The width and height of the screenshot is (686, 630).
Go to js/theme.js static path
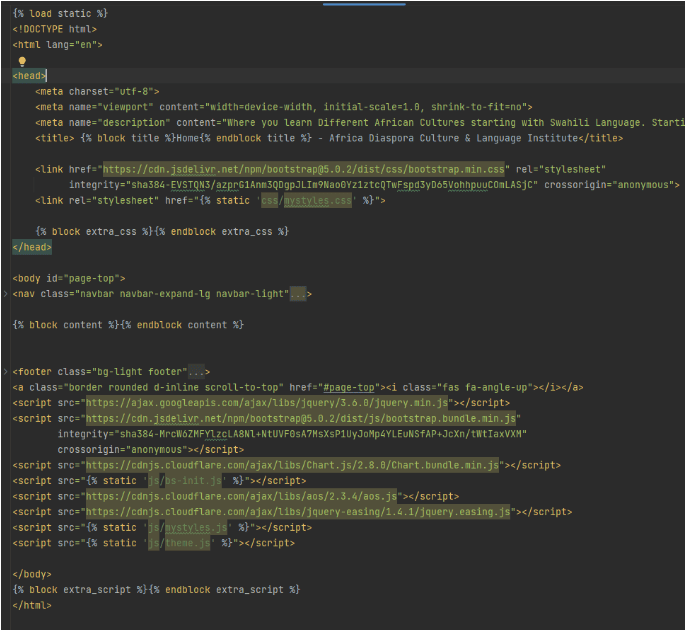click(179, 543)
